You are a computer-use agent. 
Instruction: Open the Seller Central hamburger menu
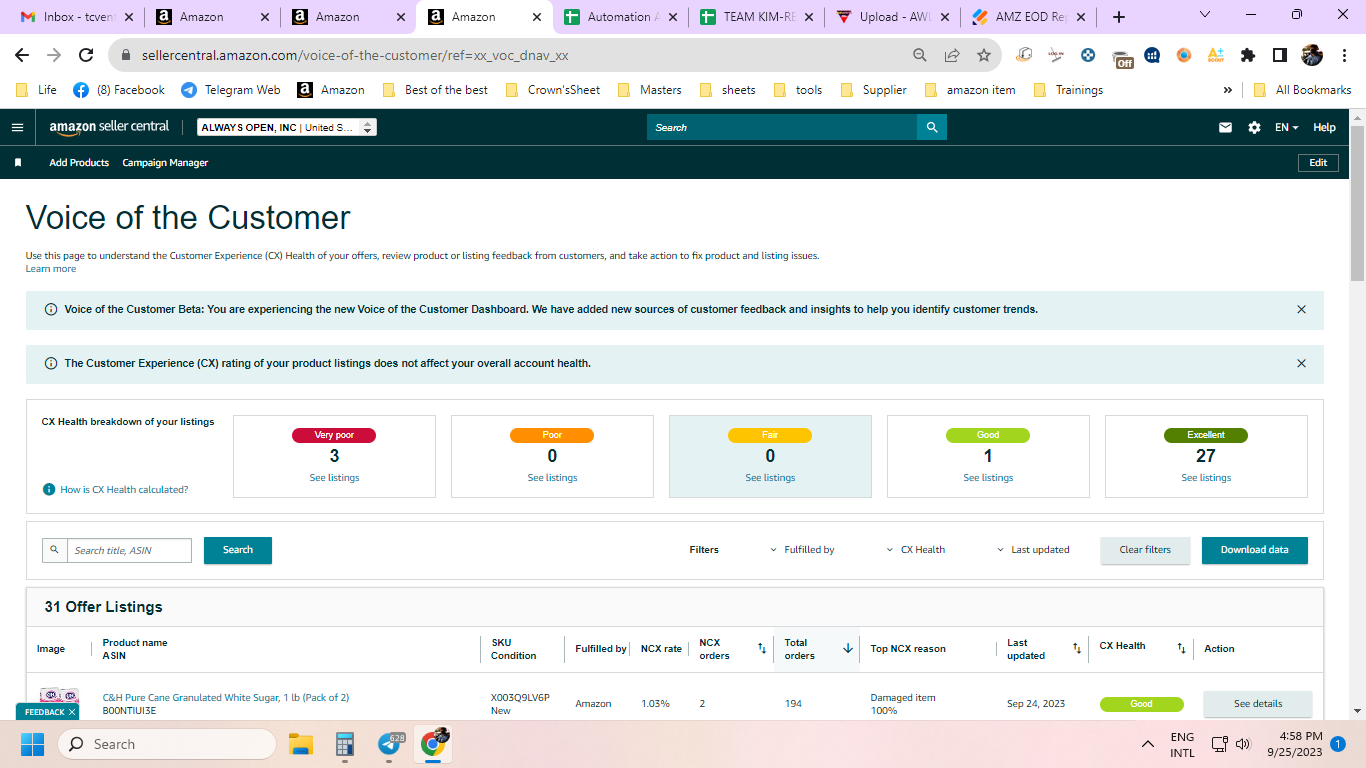point(17,127)
